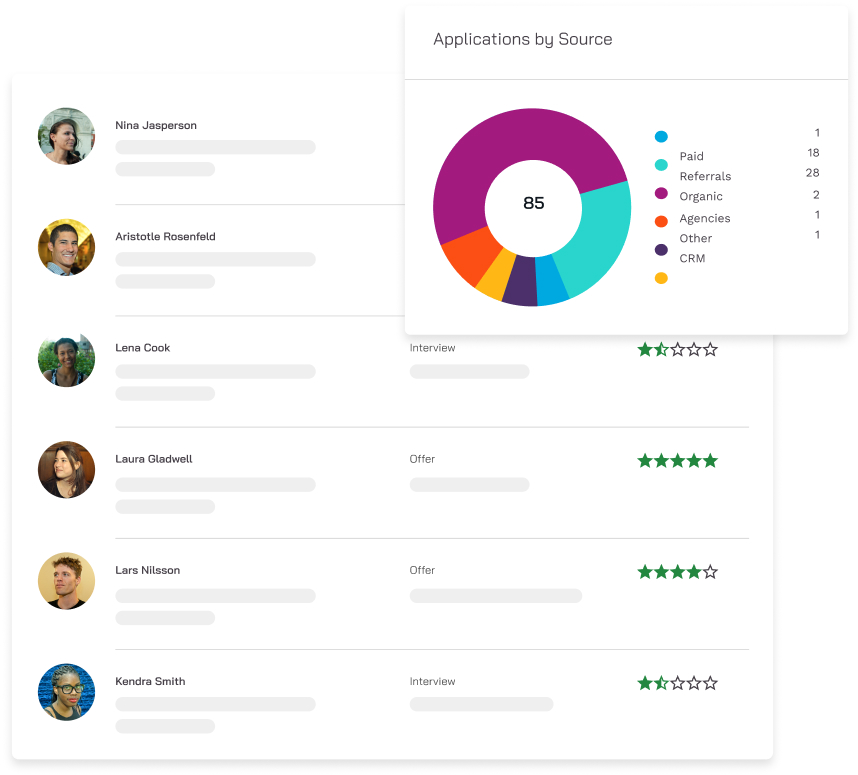This screenshot has width=858, height=775.
Task: Toggle the fifth star for Lars Nilsson
Action: (710, 571)
